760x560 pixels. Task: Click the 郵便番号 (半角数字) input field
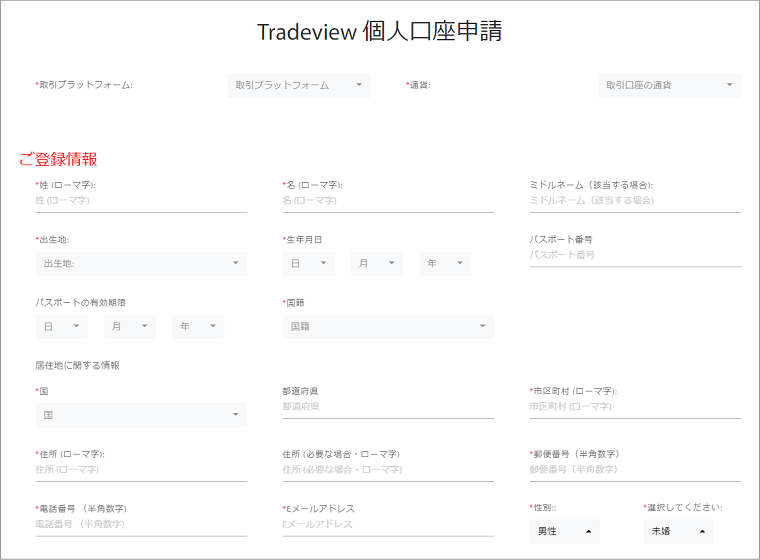[x=635, y=470]
